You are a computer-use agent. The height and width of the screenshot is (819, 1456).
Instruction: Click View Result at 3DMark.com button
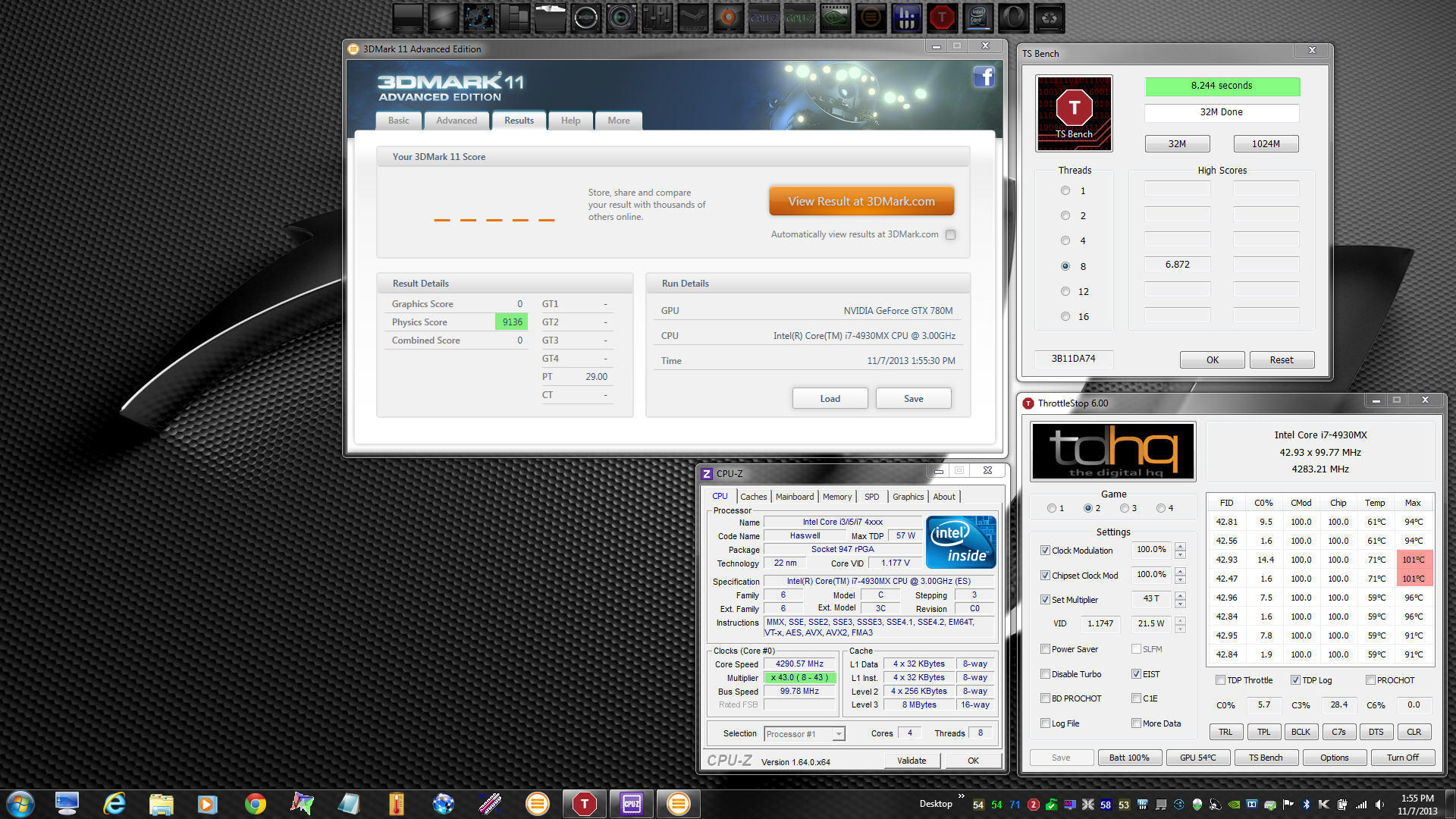(861, 202)
